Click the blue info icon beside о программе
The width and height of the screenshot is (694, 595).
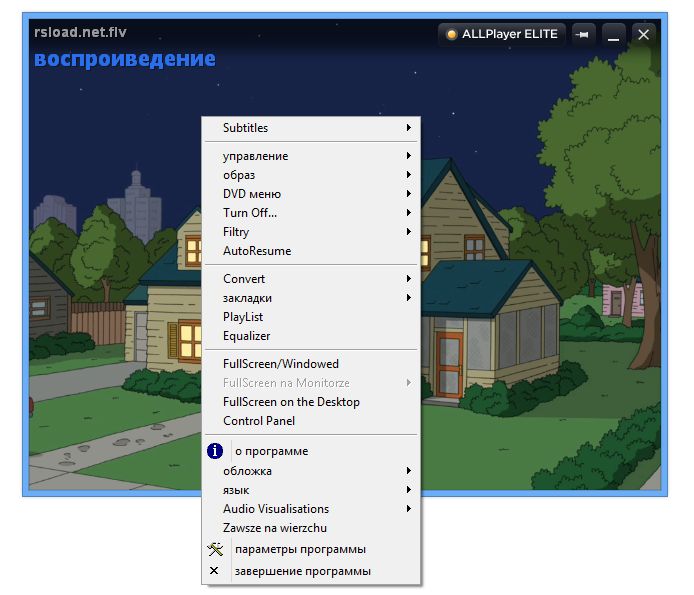215,451
